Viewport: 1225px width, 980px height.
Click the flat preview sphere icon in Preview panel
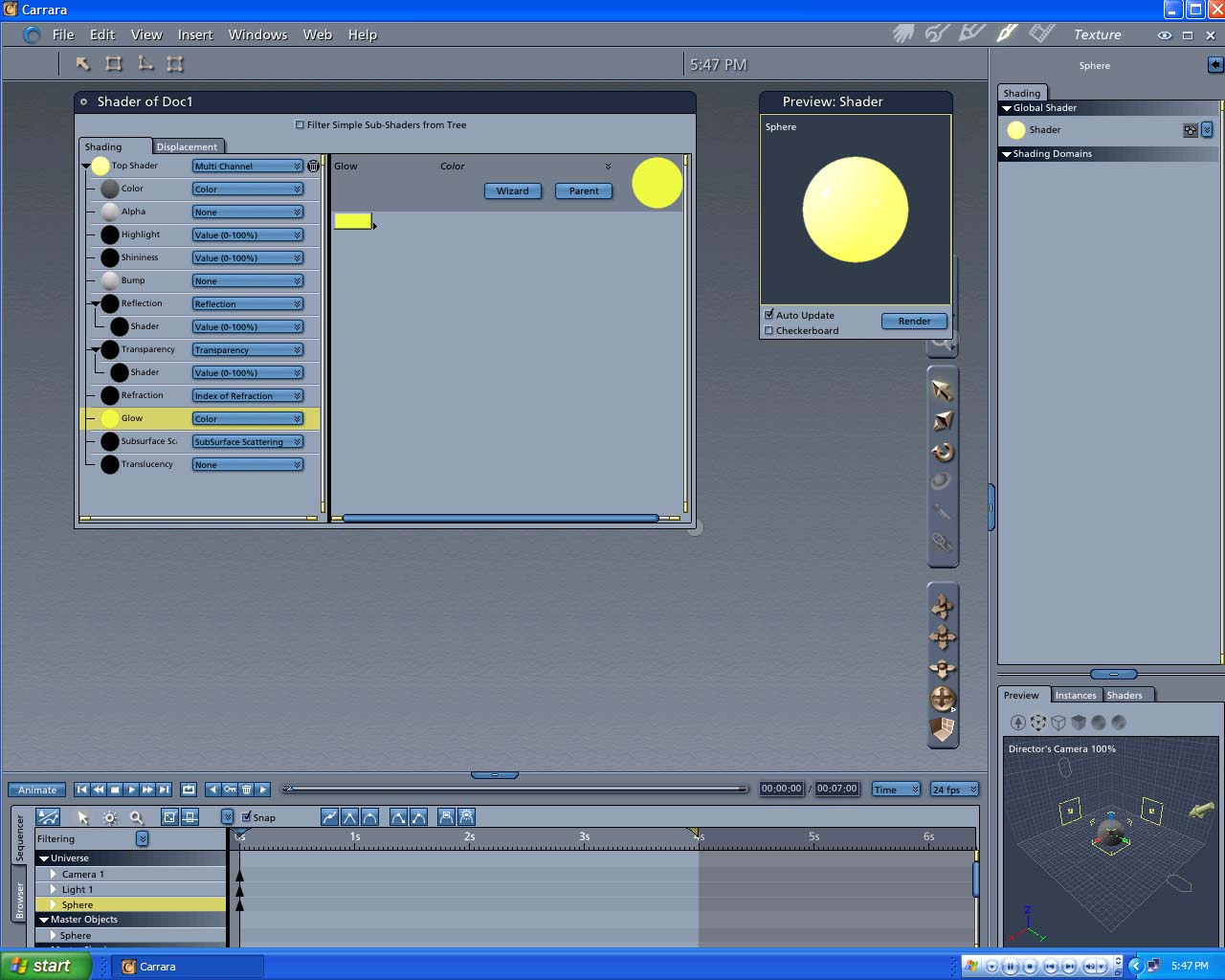1099,723
